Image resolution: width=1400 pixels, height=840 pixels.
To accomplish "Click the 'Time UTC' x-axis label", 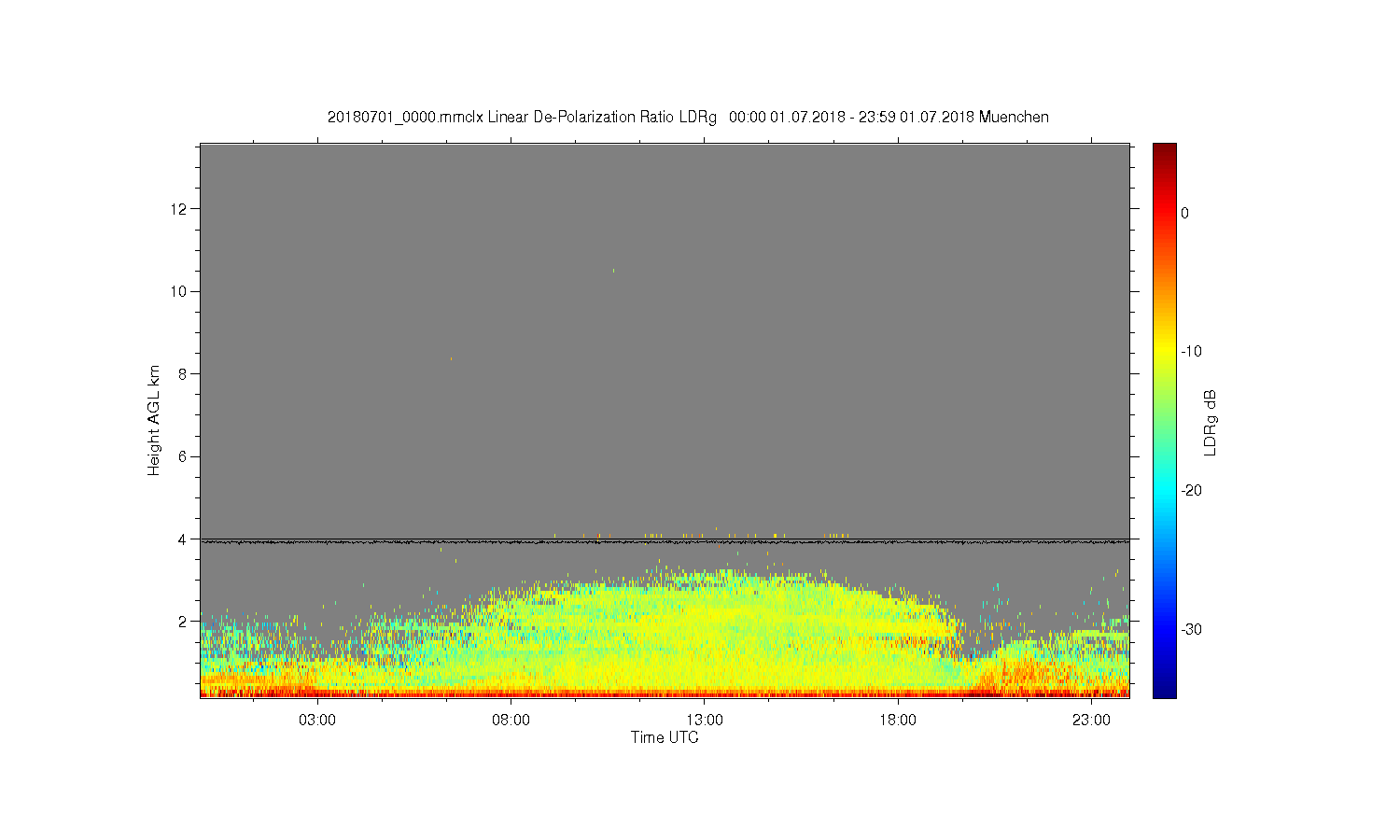I will click(665, 737).
